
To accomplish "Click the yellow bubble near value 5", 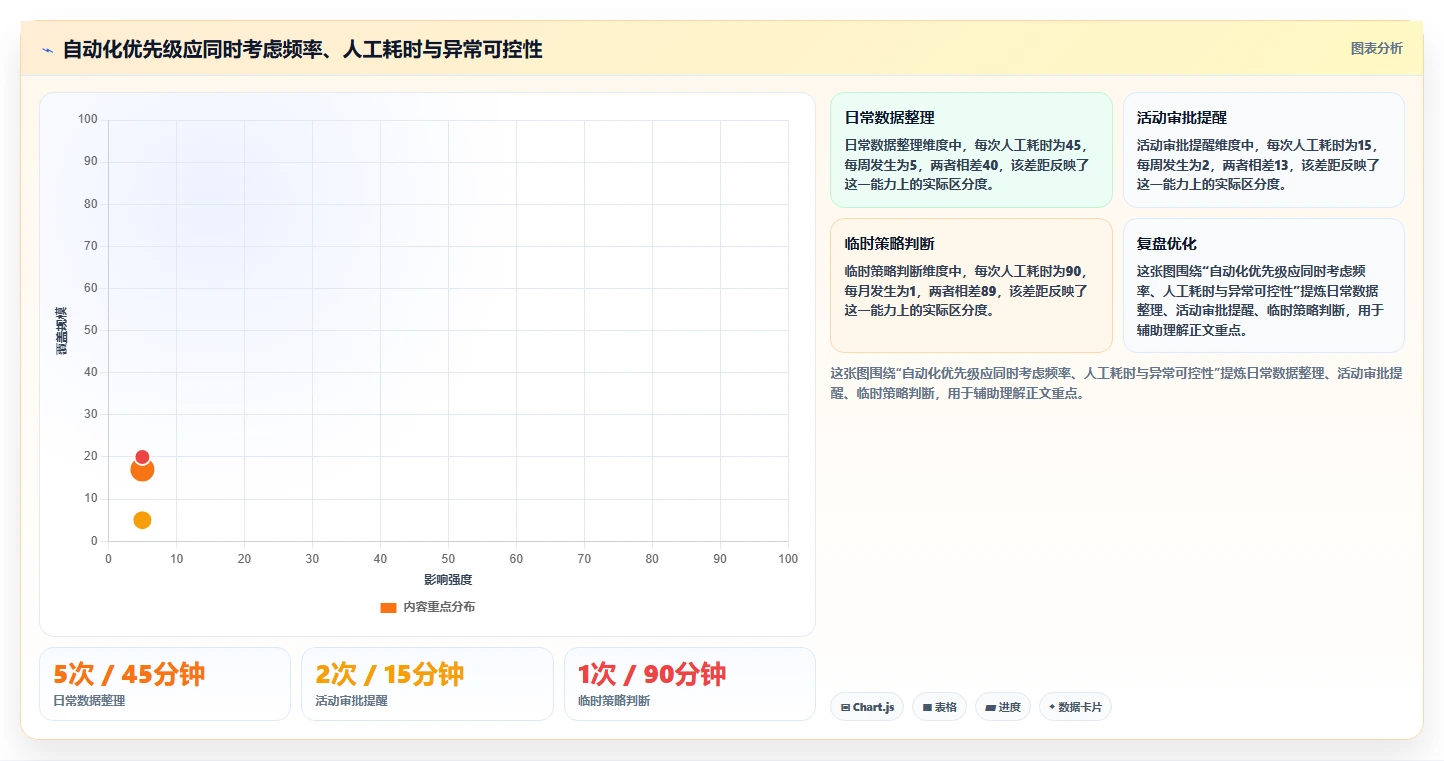I will (142, 520).
